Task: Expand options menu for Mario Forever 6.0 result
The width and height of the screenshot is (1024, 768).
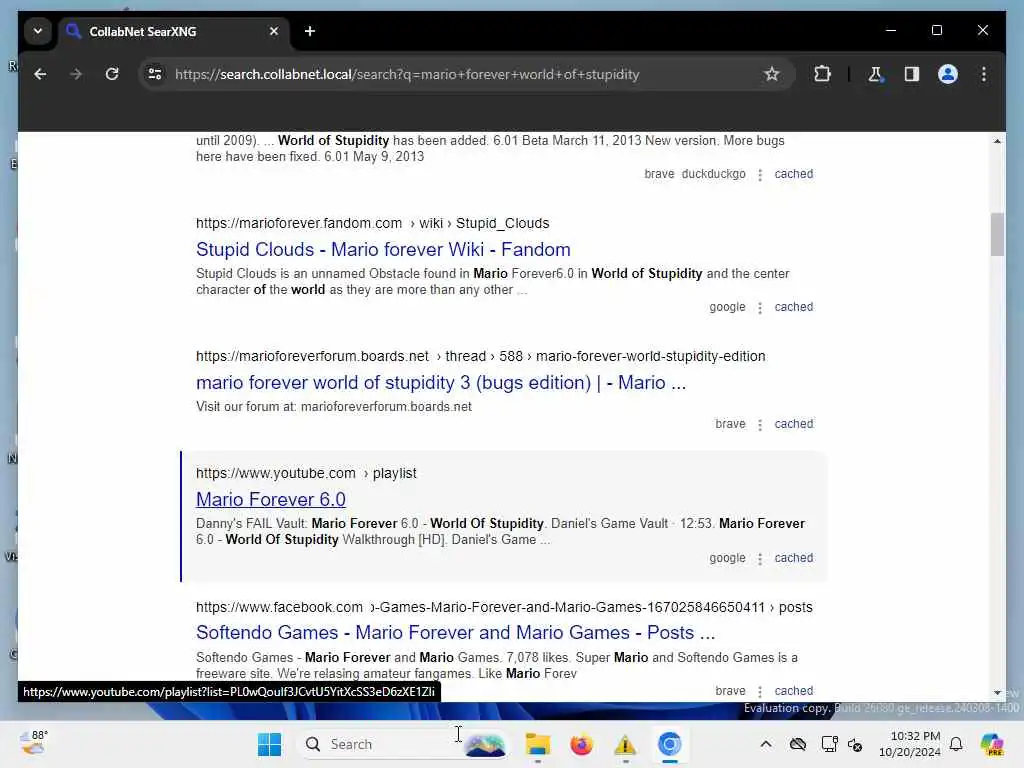Action: coord(760,558)
